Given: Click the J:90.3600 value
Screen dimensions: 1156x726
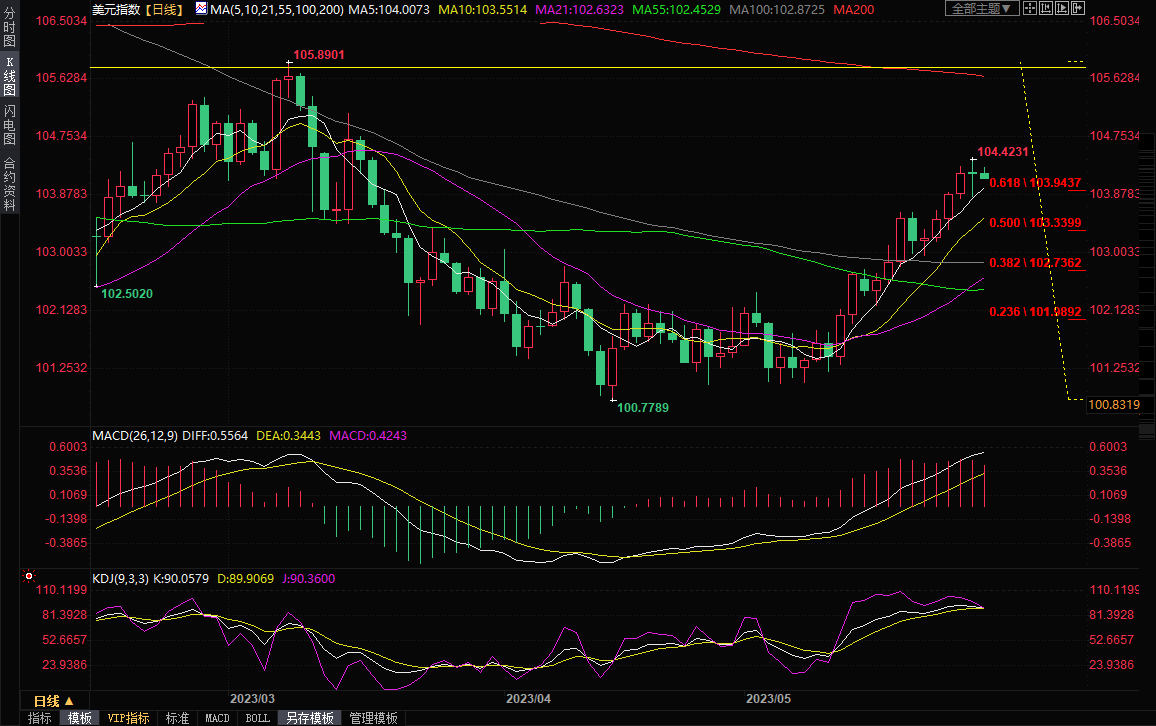Looking at the screenshot, I should tap(308, 579).
